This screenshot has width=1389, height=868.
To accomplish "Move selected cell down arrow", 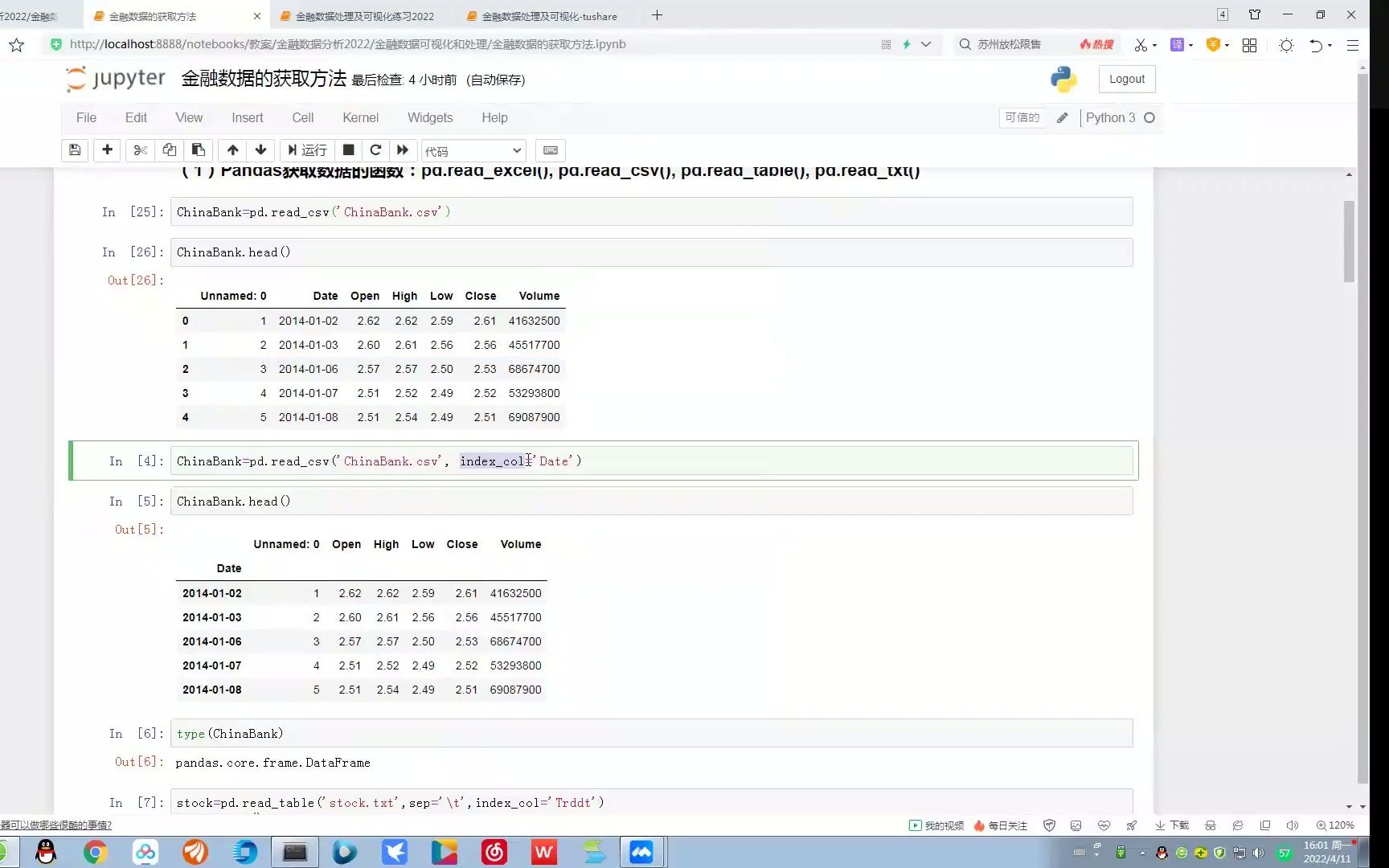I will (x=260, y=150).
